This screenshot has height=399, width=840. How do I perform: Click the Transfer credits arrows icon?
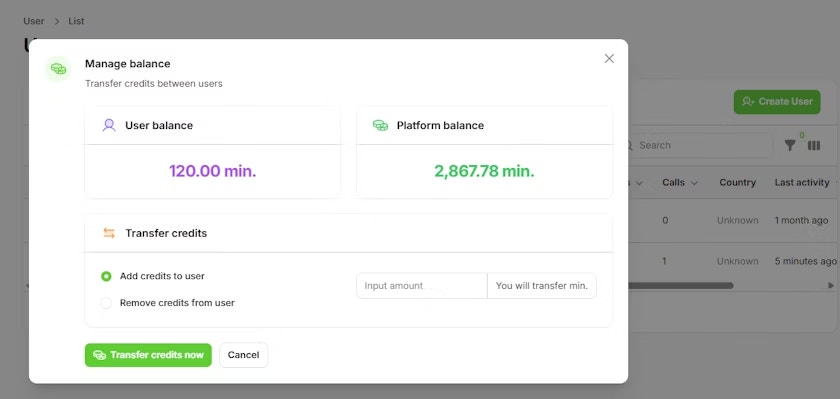pos(109,233)
